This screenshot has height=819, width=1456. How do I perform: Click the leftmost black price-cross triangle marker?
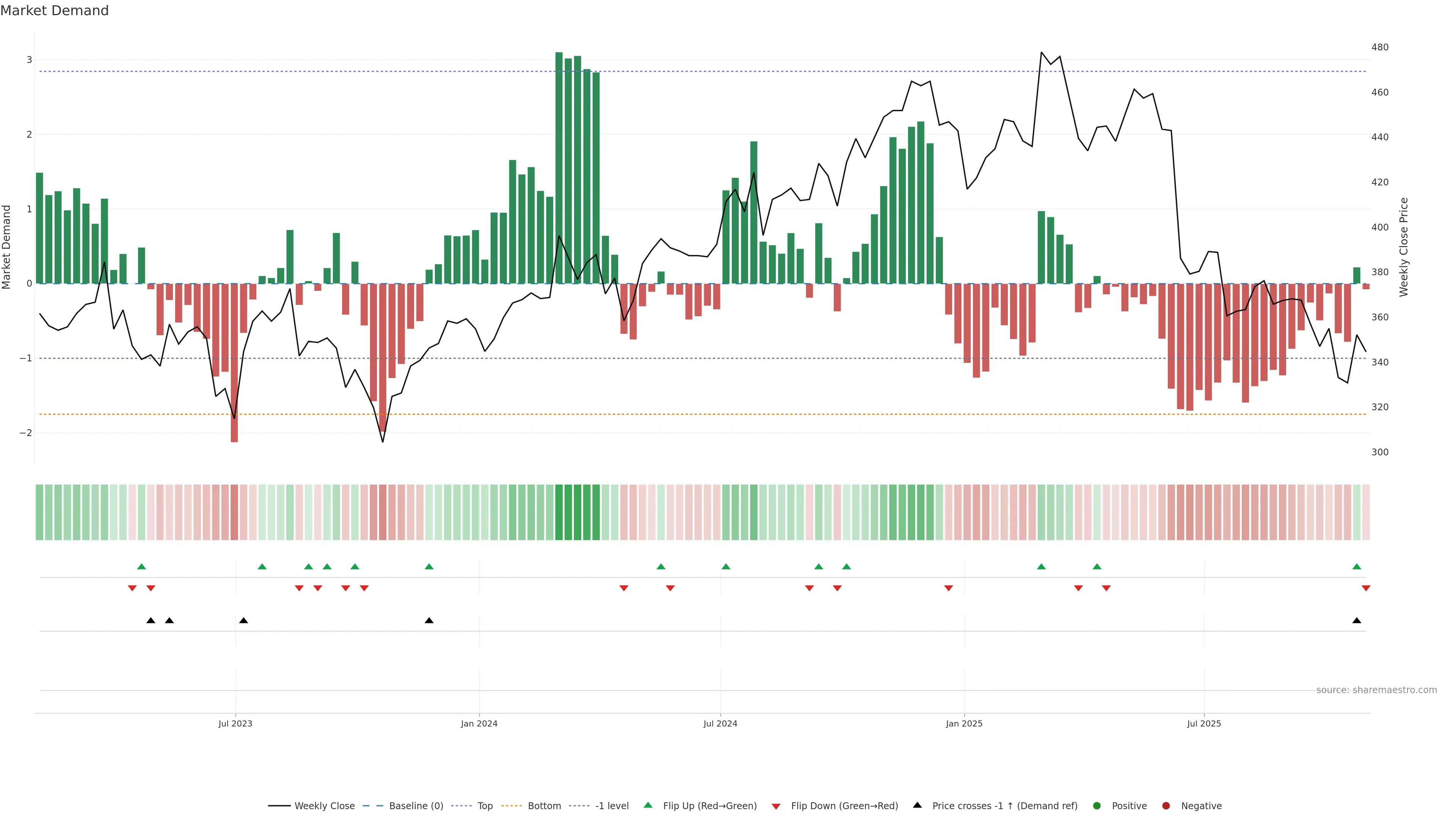pyautogui.click(x=151, y=621)
